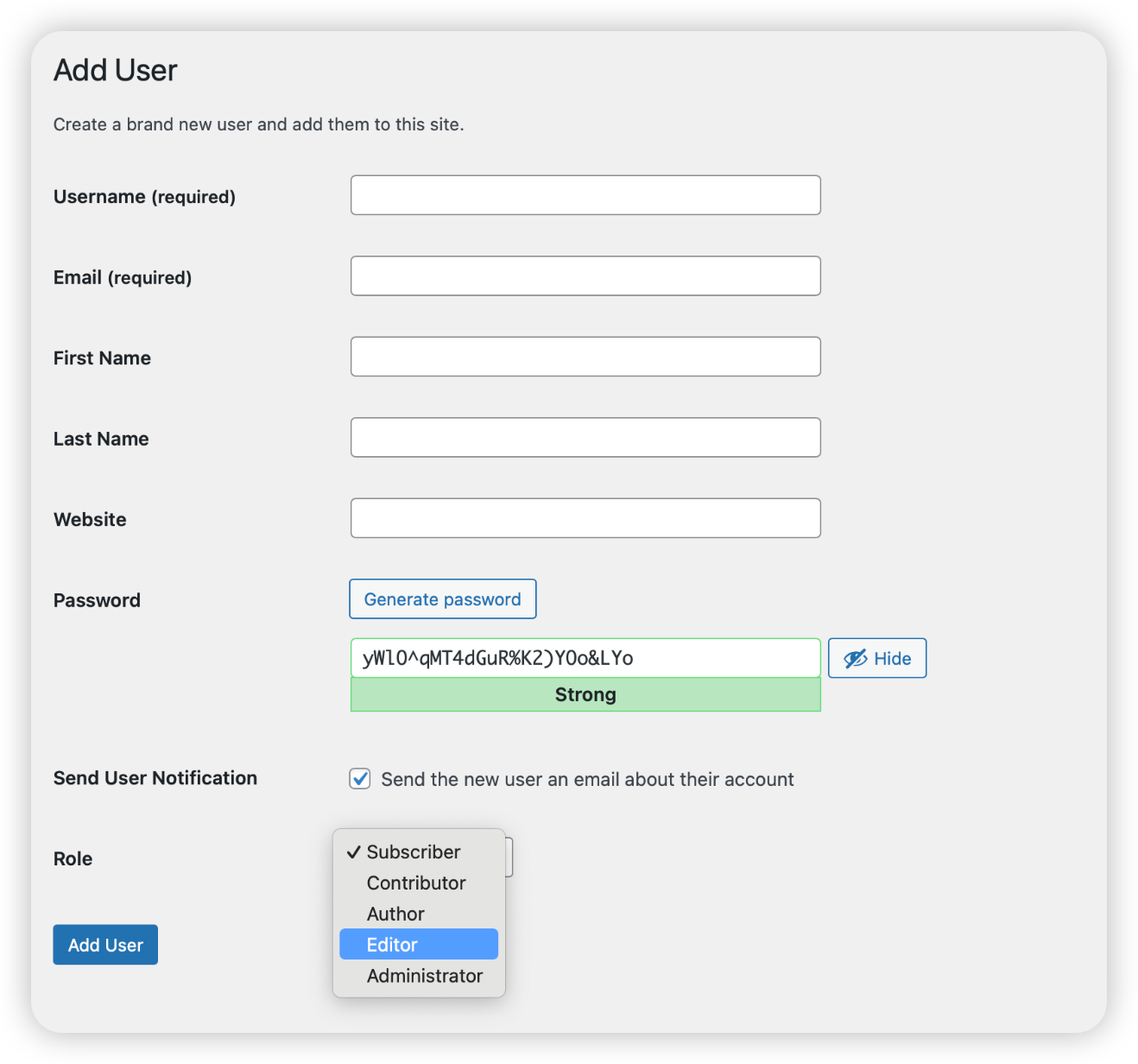Click the Role label next to the dropdown
Image resolution: width=1138 pixels, height=1064 pixels.
tap(73, 858)
